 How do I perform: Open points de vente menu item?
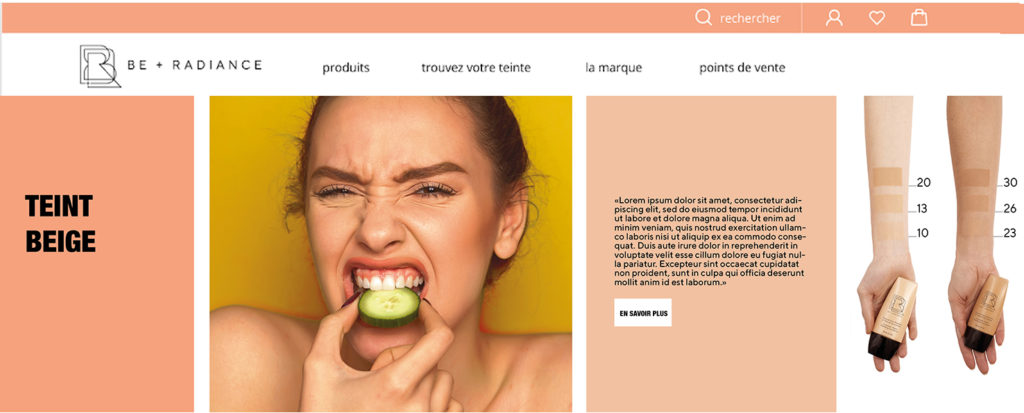pos(743,68)
